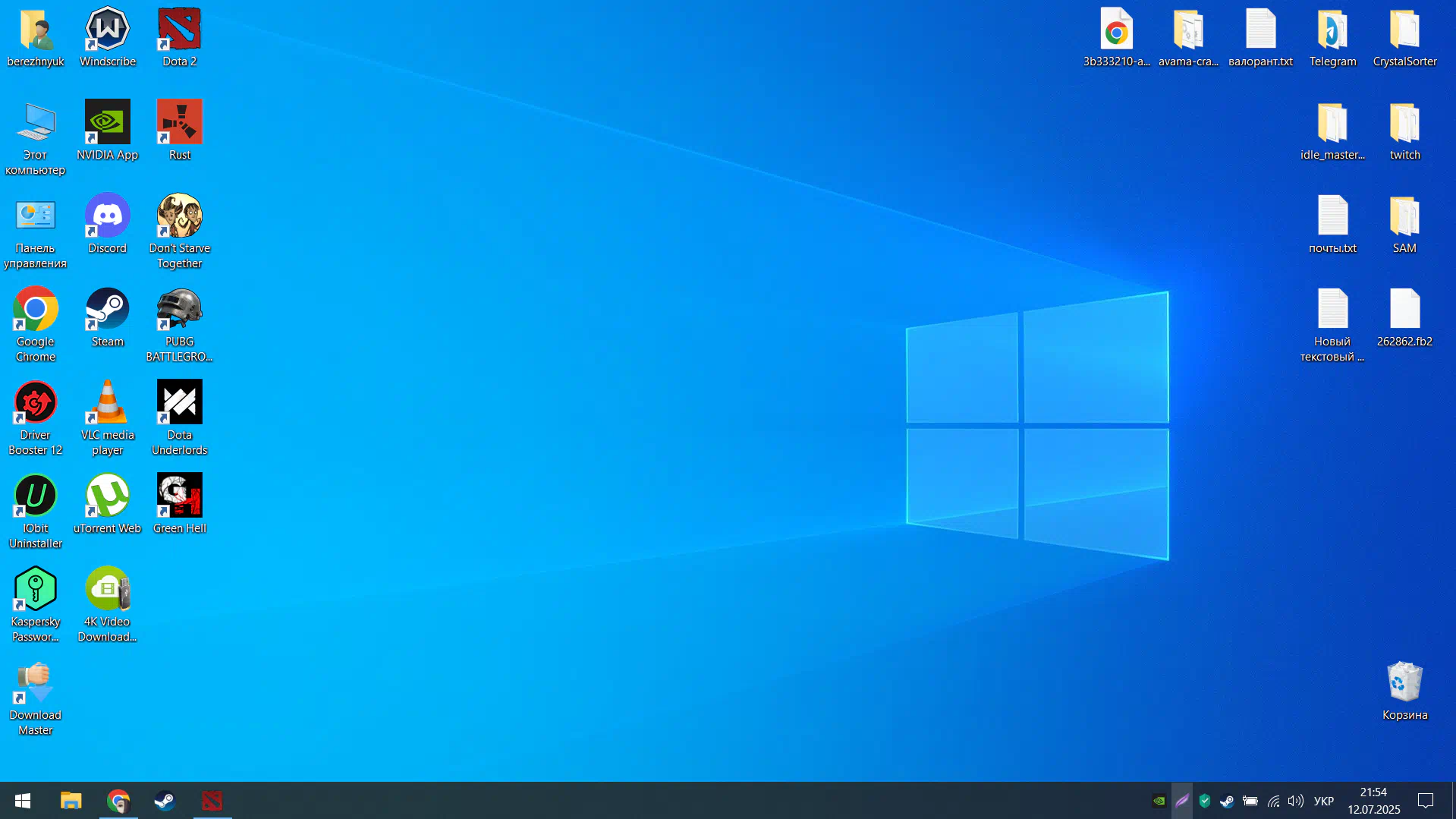Open the Windows Start menu
The height and width of the screenshot is (819, 1456).
[23, 801]
